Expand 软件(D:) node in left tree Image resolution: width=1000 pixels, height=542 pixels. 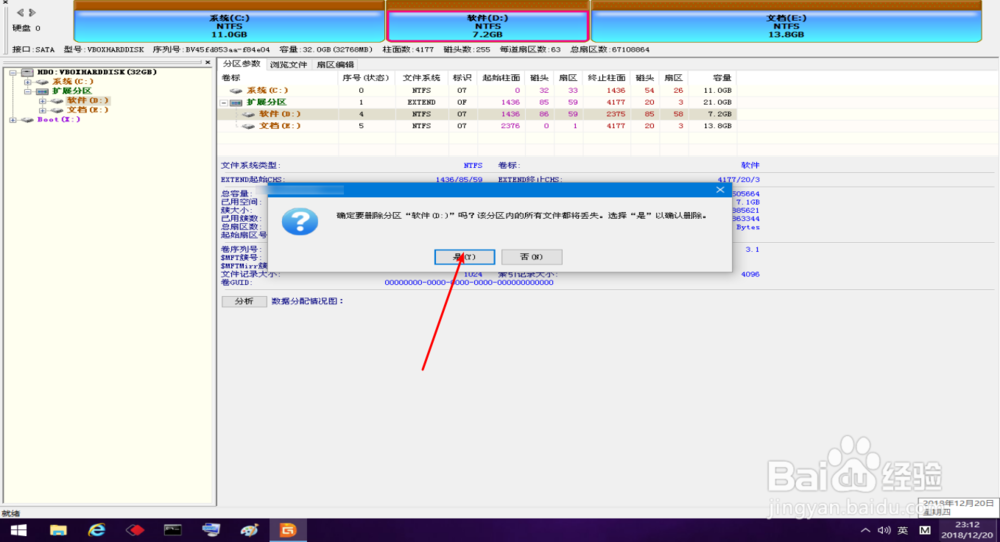42,101
